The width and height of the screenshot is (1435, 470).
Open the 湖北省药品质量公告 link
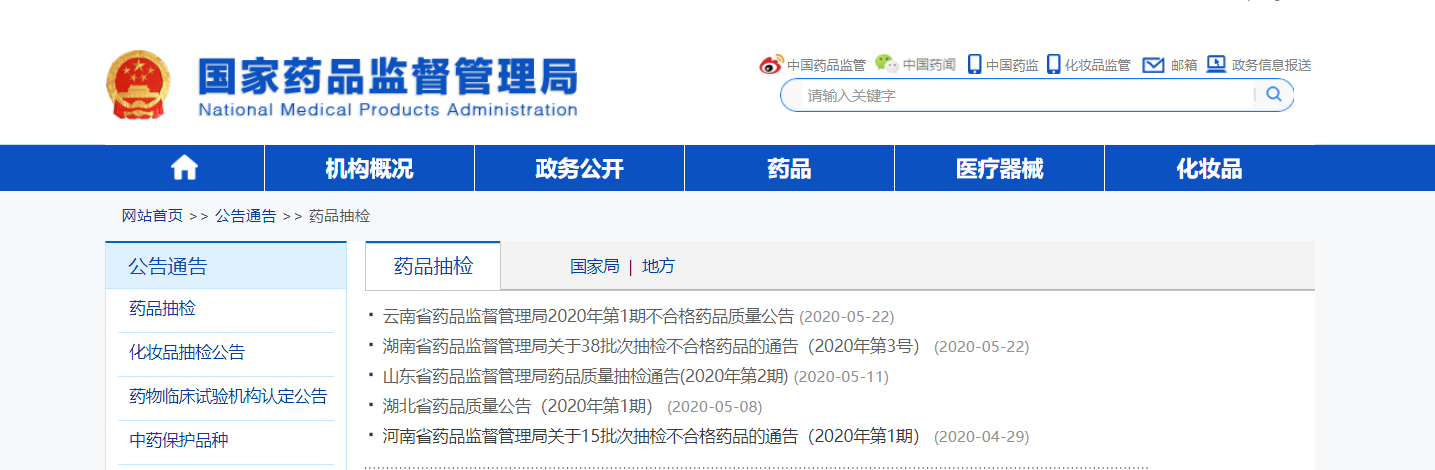[517, 406]
